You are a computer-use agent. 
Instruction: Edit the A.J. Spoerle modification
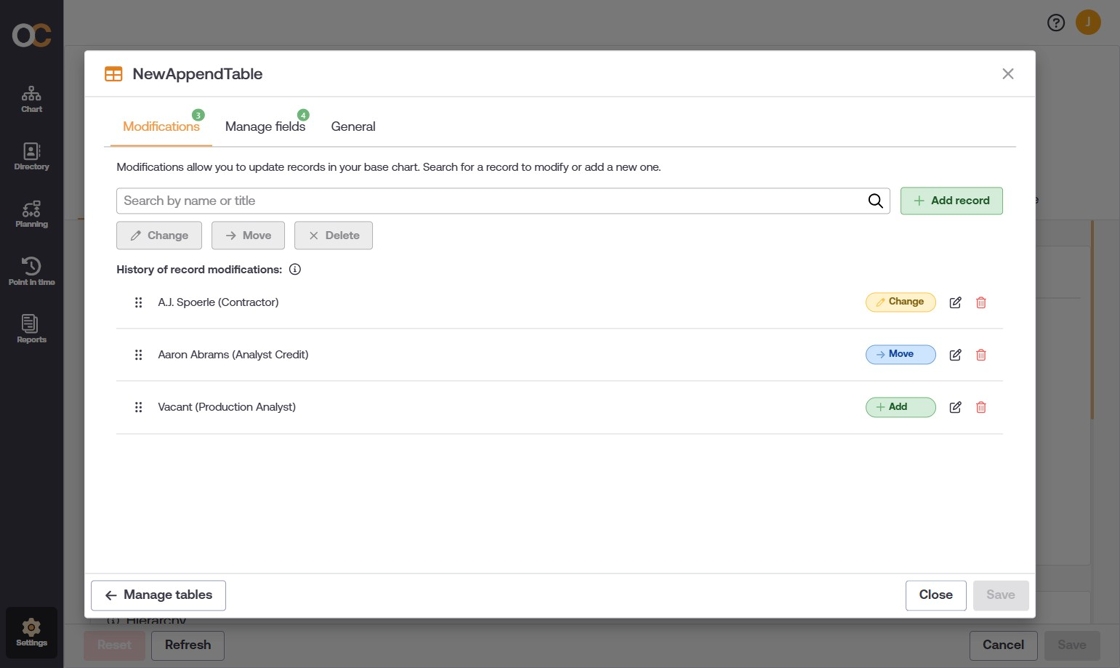(955, 302)
